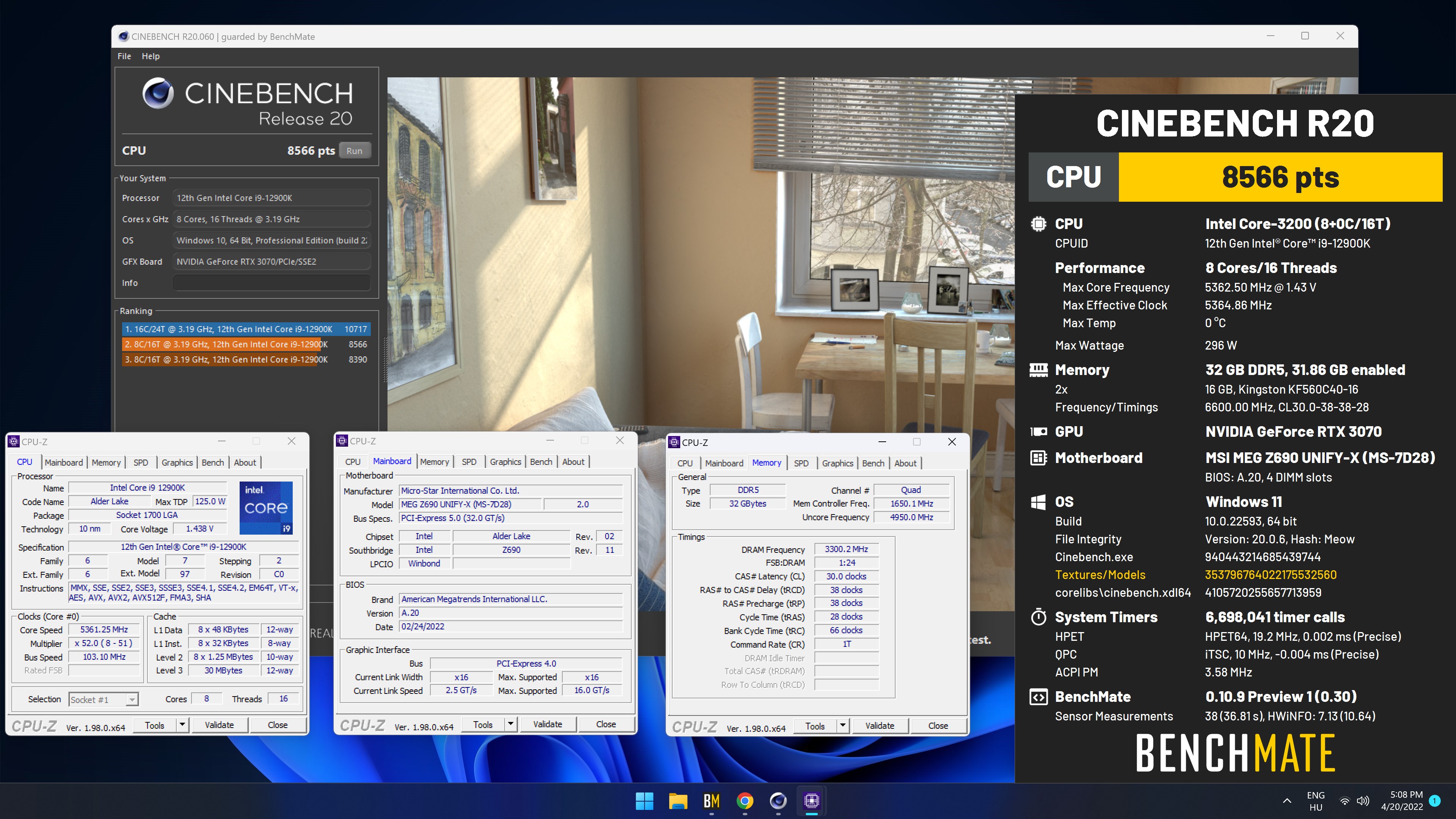The width and height of the screenshot is (1456, 819).
Task: Open Google Chrome from taskbar
Action: [745, 800]
